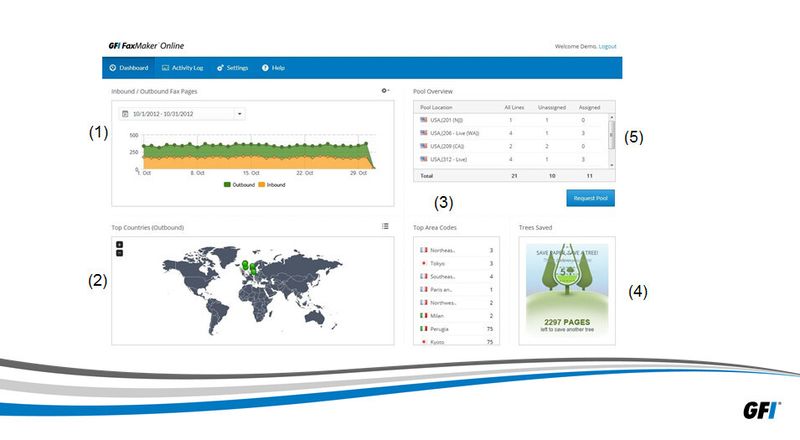Select the Paris area code row
The height and width of the screenshot is (440, 800).
[457, 290]
